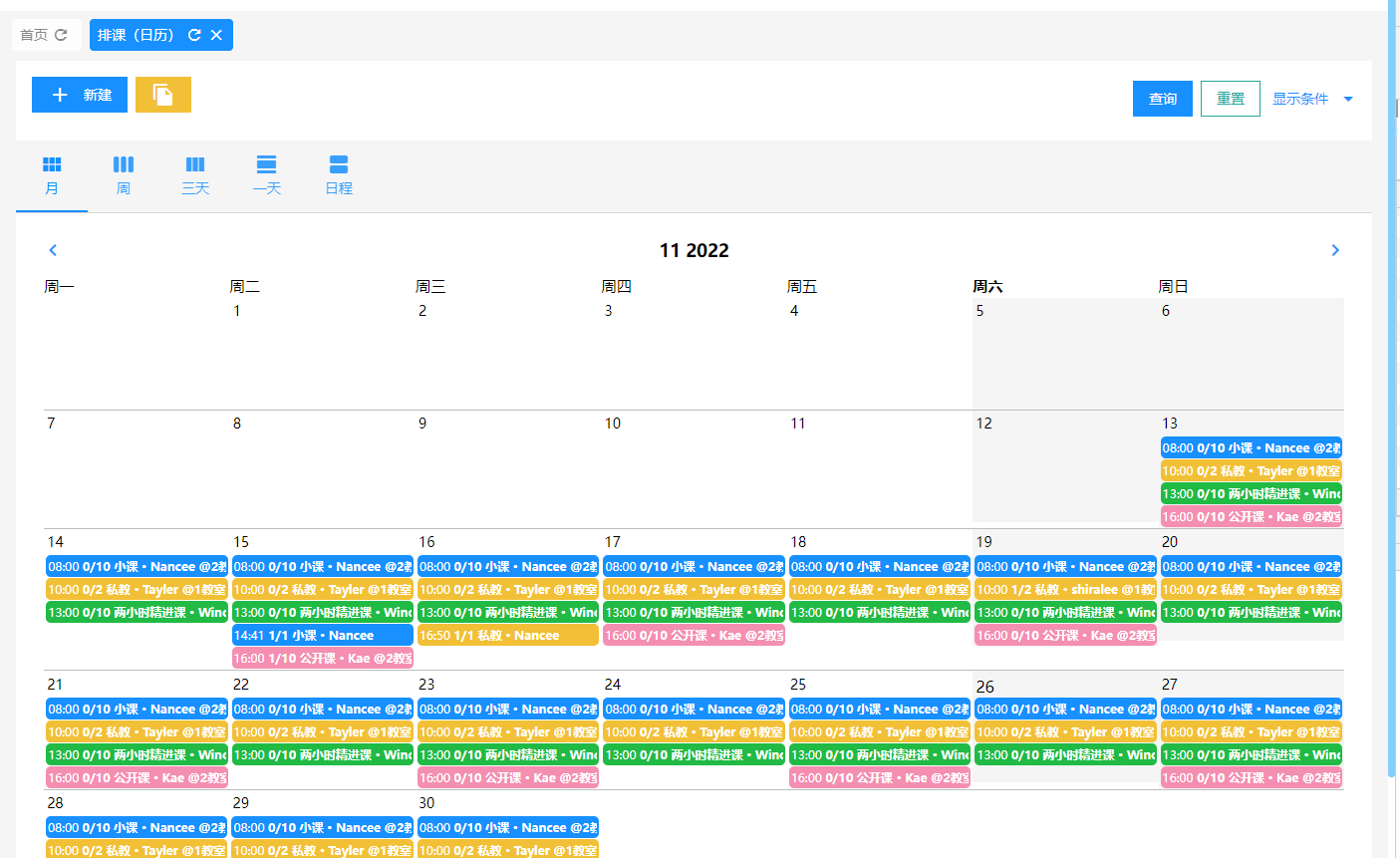Open the 16:50 私教 Nancee event on the 16th

click(507, 635)
